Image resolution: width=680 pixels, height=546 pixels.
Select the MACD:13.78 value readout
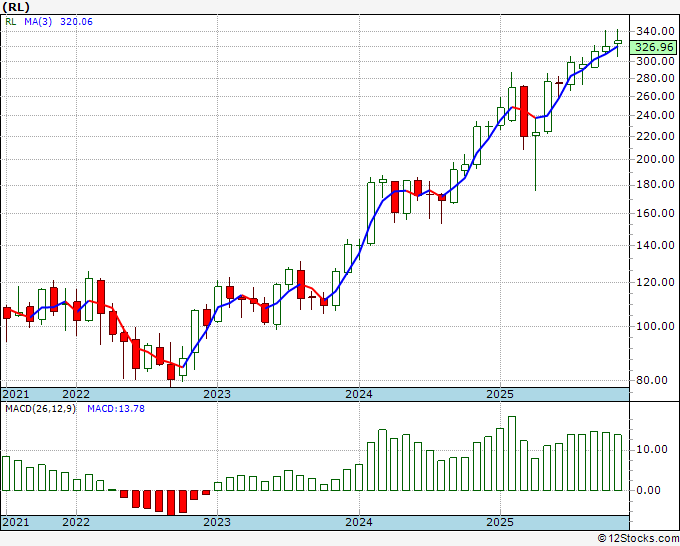[x=116, y=409]
